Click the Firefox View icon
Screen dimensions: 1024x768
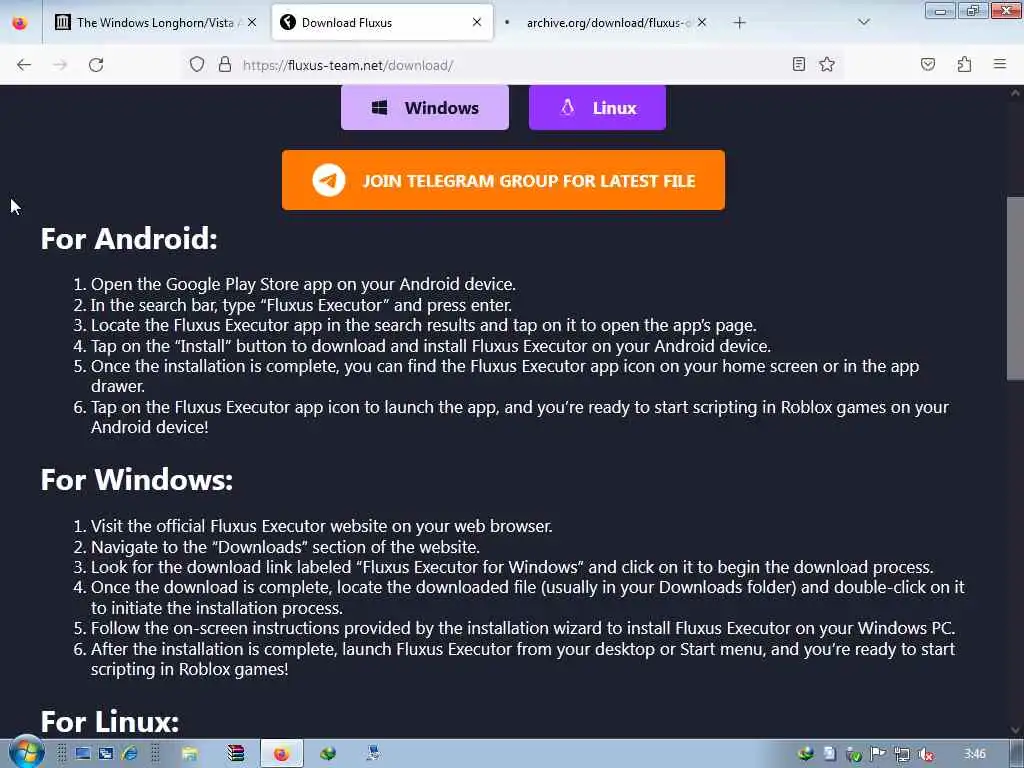point(20,23)
